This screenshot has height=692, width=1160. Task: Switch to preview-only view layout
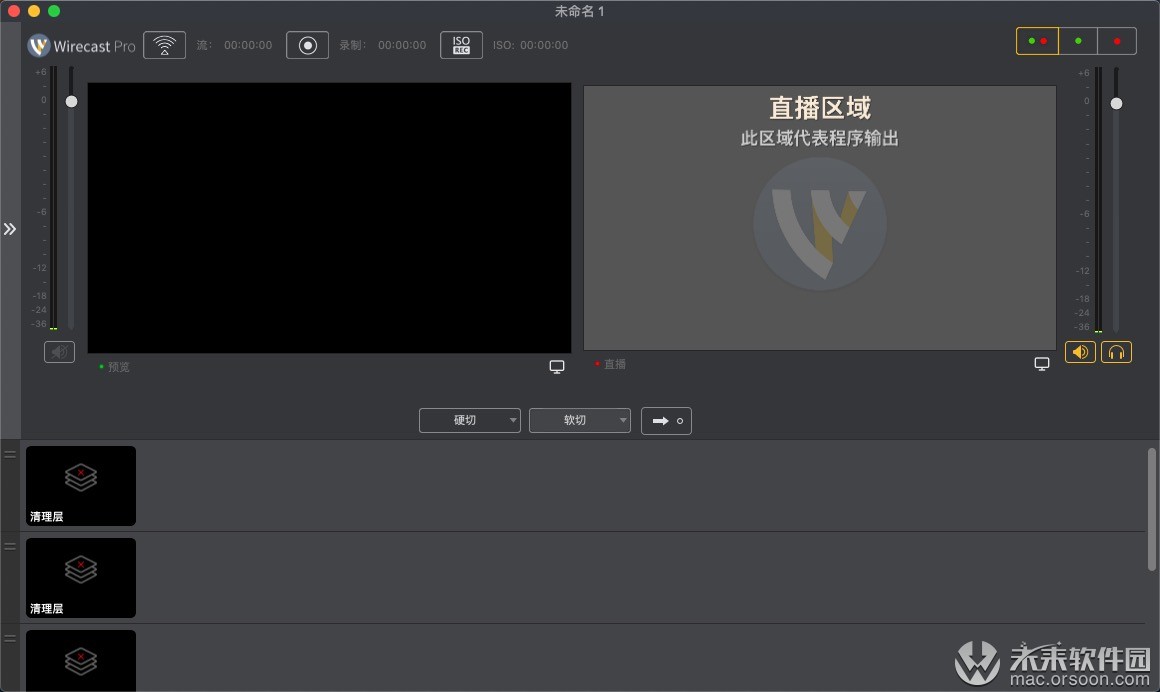1078,41
